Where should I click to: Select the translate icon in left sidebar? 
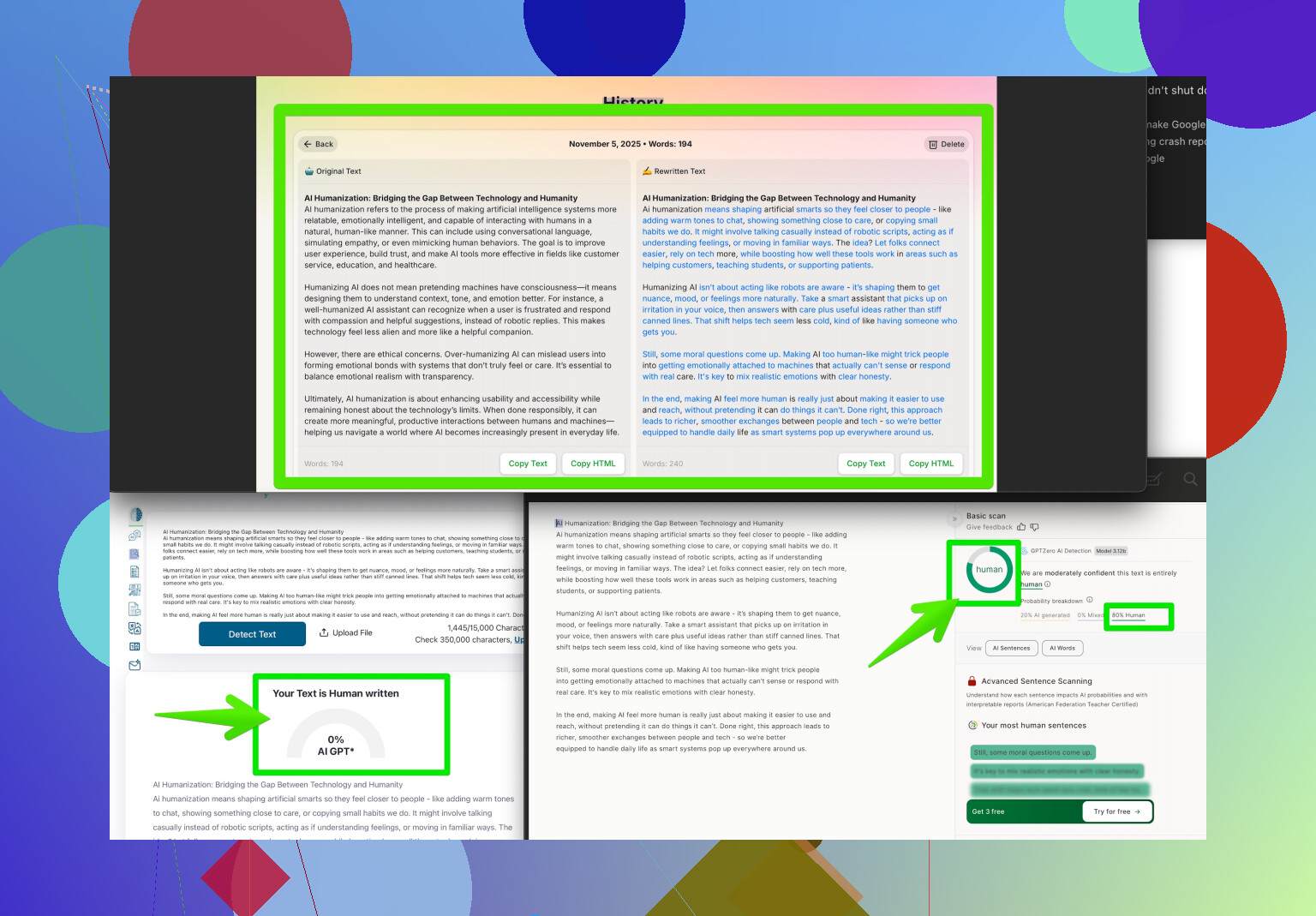pyautogui.click(x=135, y=628)
